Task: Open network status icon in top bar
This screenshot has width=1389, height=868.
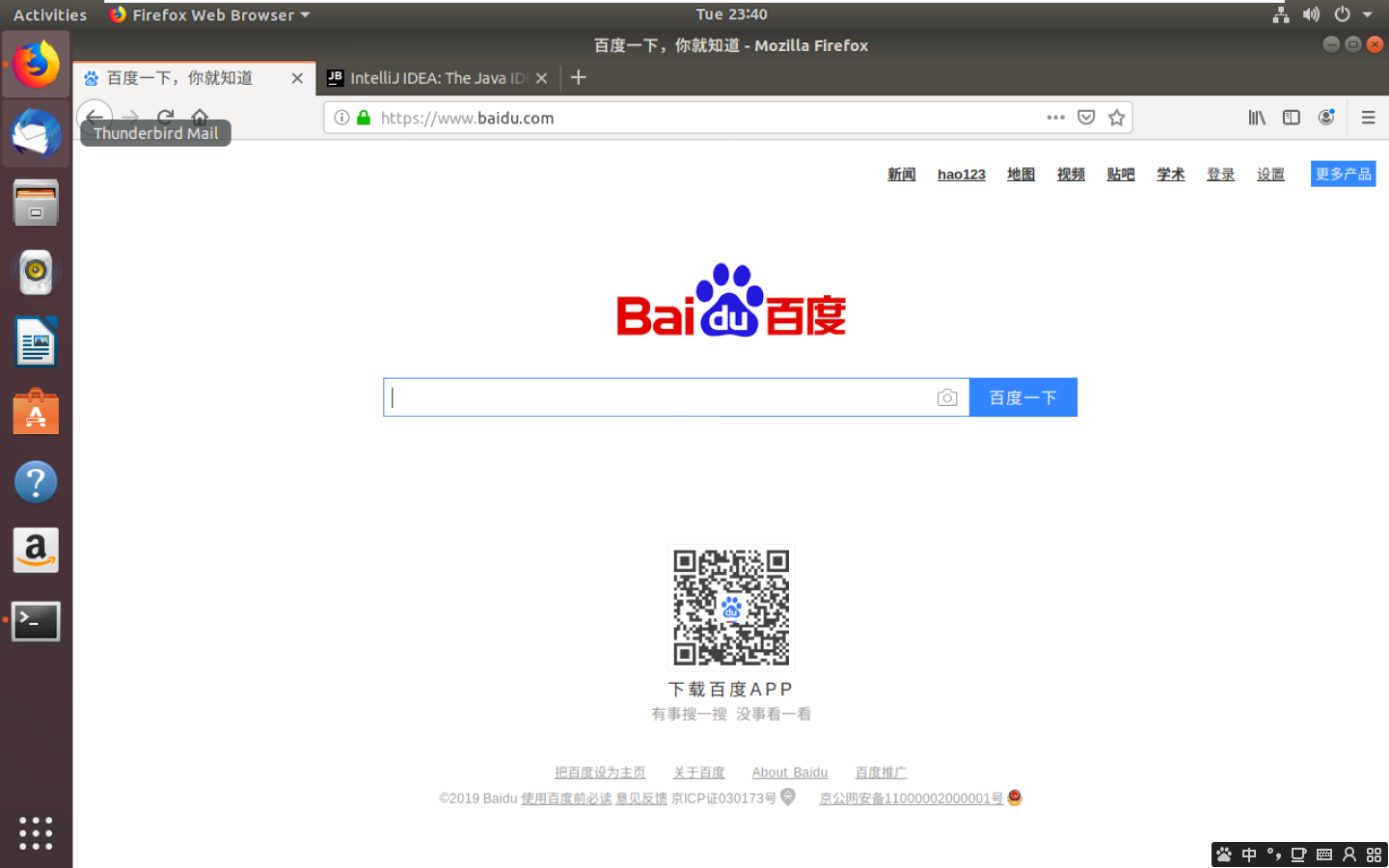Action: [1281, 14]
